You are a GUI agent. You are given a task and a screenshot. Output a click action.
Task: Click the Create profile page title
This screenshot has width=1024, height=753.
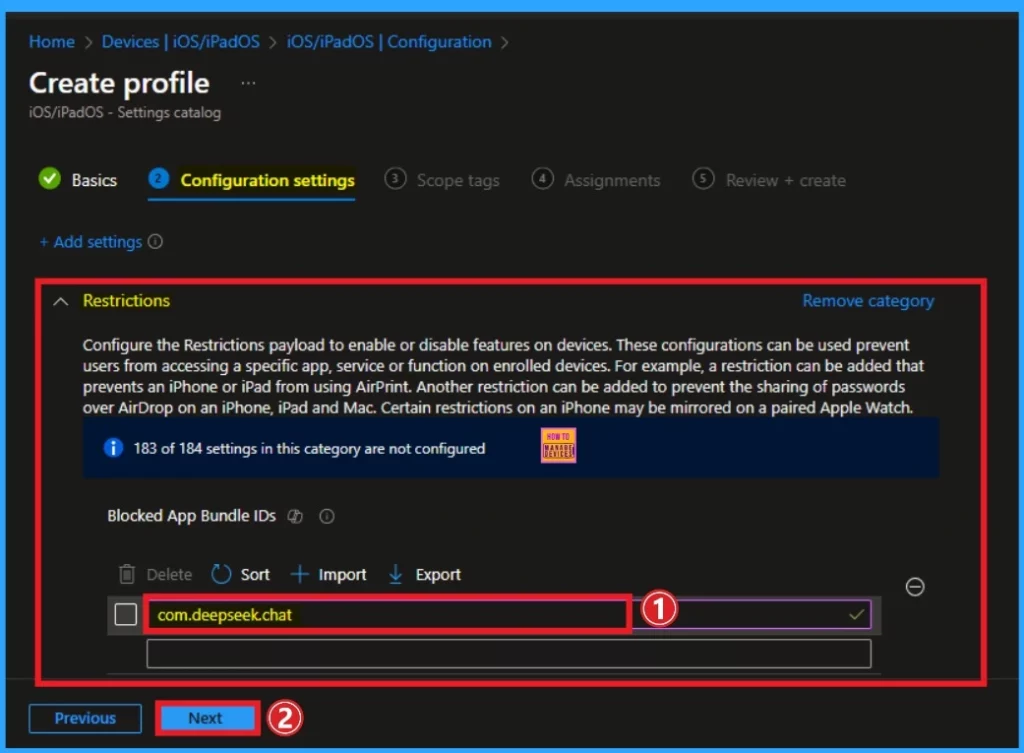119,83
